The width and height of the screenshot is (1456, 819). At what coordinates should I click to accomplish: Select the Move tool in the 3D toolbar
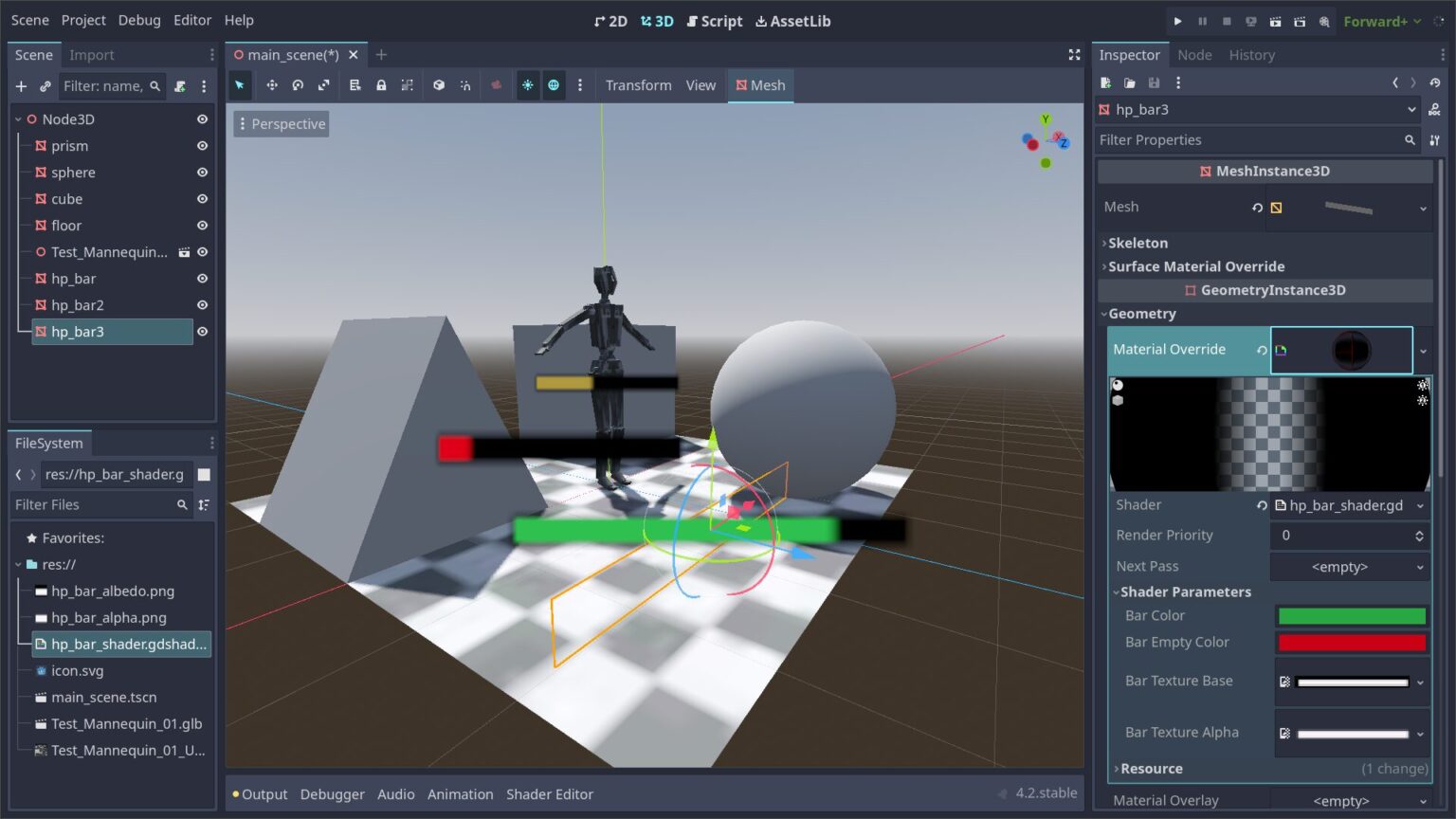(x=272, y=85)
